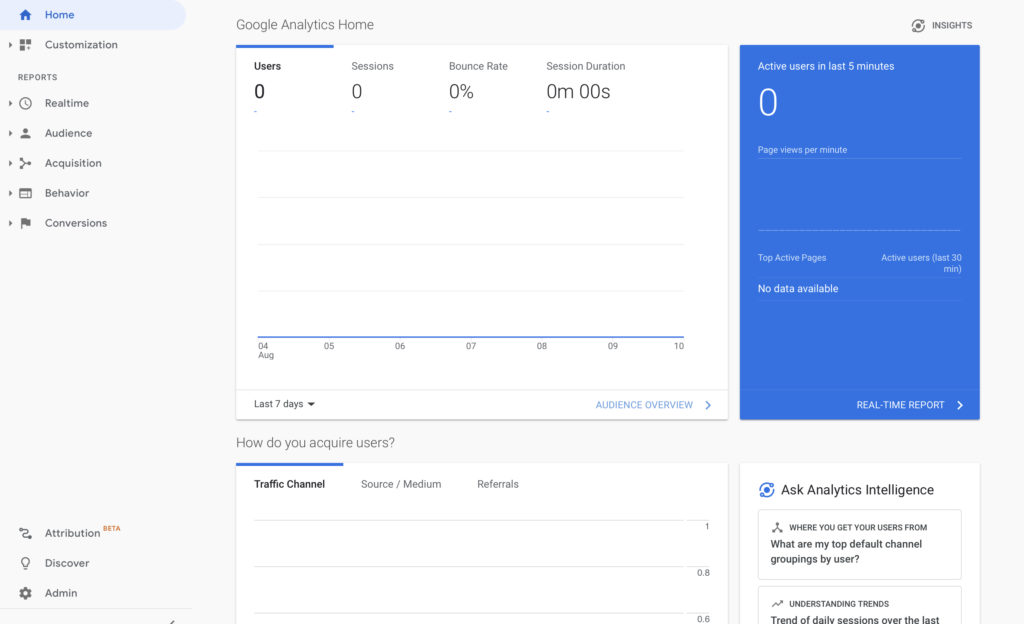Open Customization in the sidebar

(81, 44)
